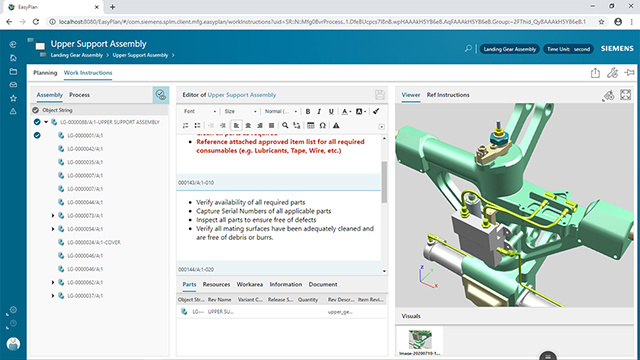Switch to the Planning tab
This screenshot has height=360, width=640.
tap(45, 73)
